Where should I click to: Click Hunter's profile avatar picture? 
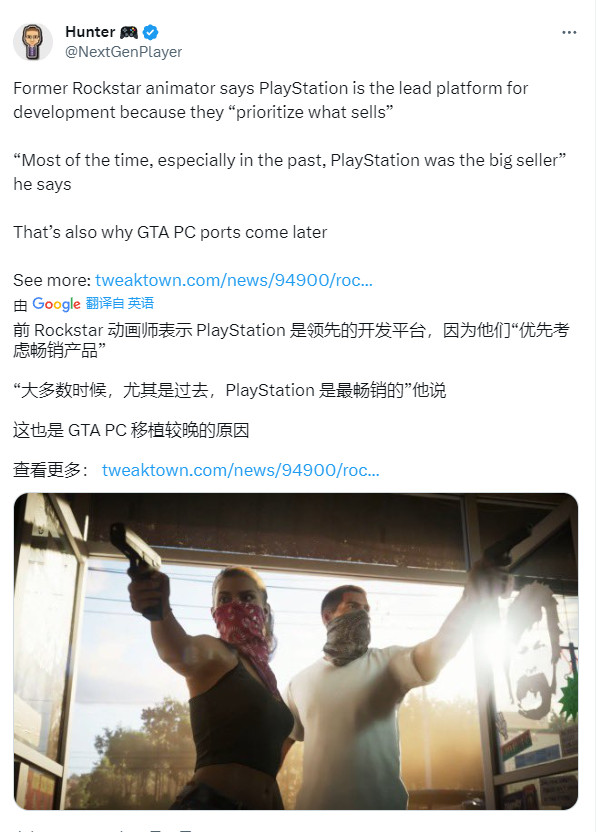click(x=33, y=42)
